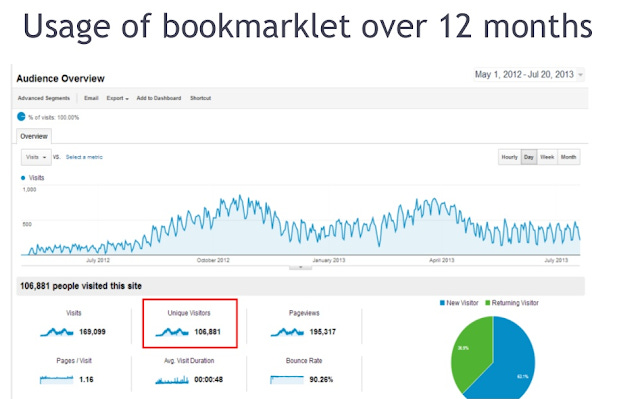Viewport: 640px width, 399px height.
Task: Click the Avg. Visit Duration sparkline
Action: point(172,380)
